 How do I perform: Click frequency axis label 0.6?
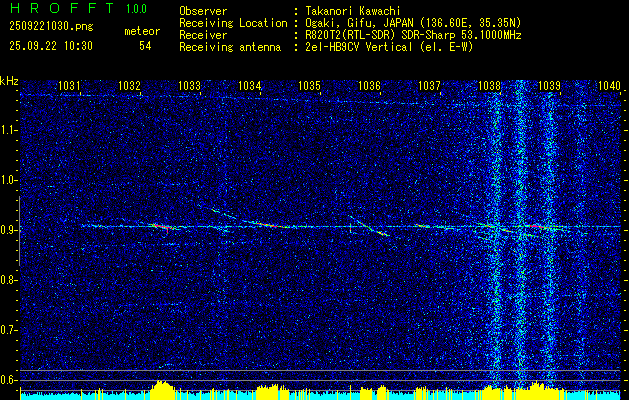[9, 380]
